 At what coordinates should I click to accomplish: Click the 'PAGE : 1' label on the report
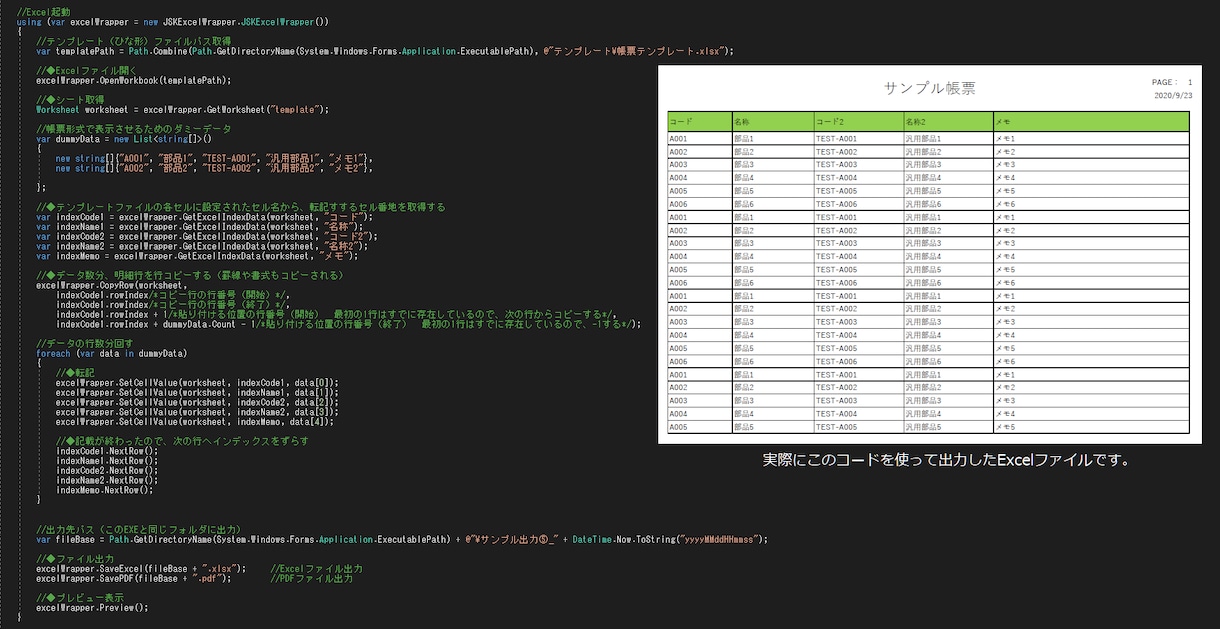click(x=1172, y=82)
